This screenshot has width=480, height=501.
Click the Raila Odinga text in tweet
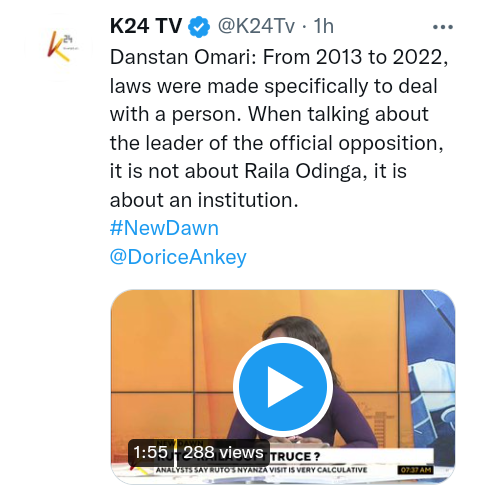(303, 171)
